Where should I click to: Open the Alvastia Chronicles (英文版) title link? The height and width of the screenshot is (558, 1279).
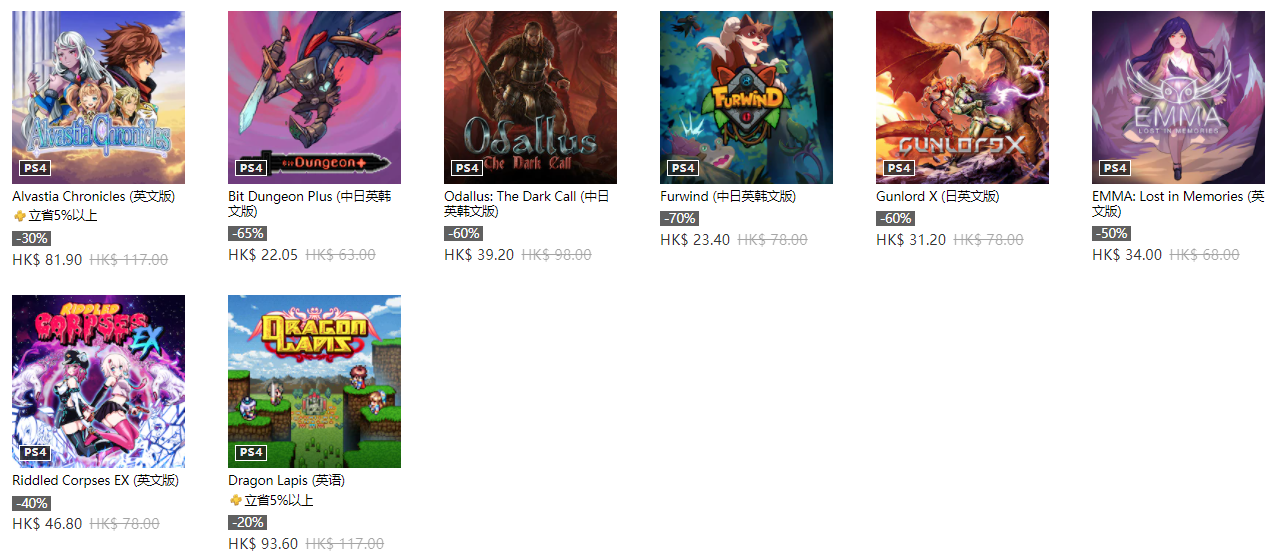(85, 197)
